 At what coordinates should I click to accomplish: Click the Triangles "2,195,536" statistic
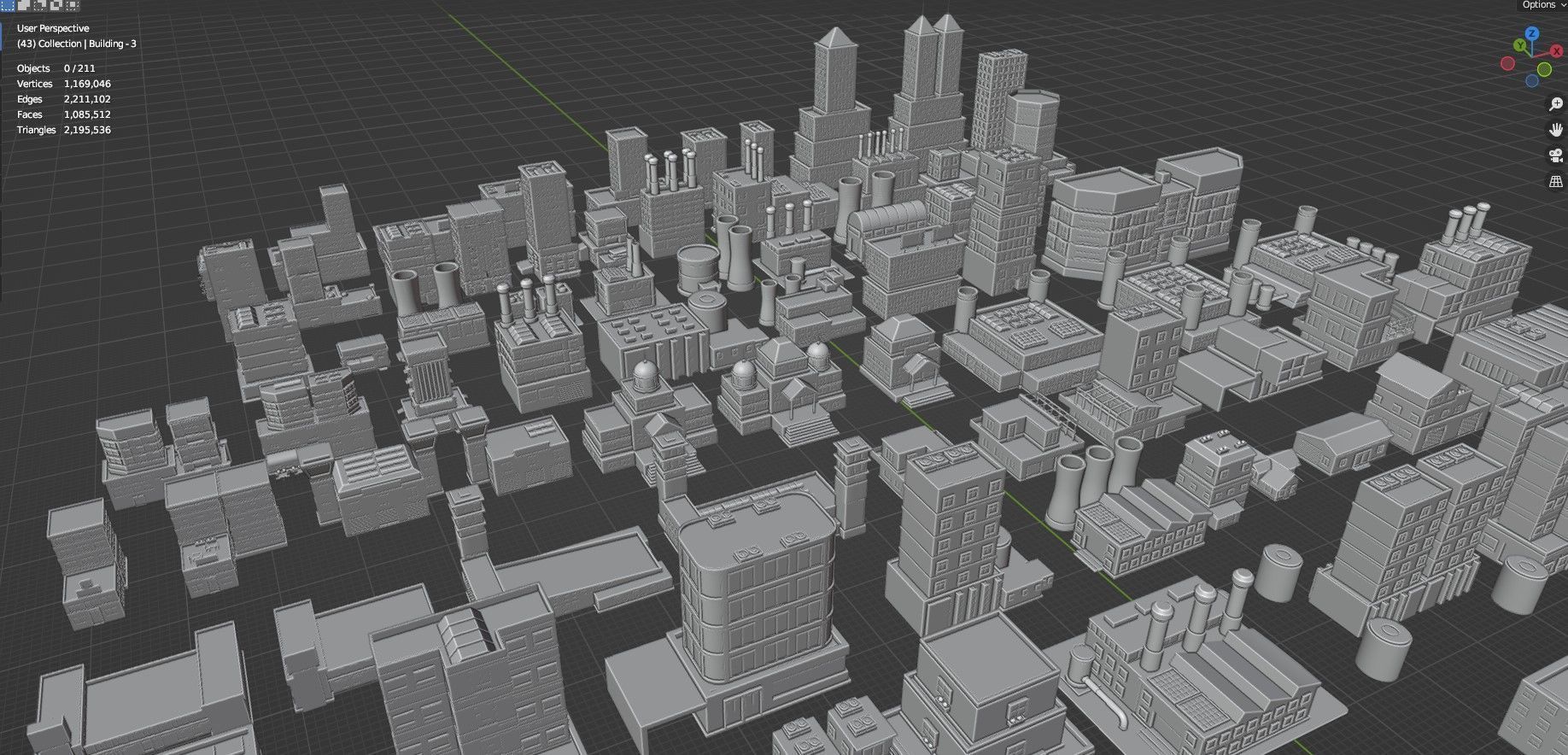click(x=87, y=130)
